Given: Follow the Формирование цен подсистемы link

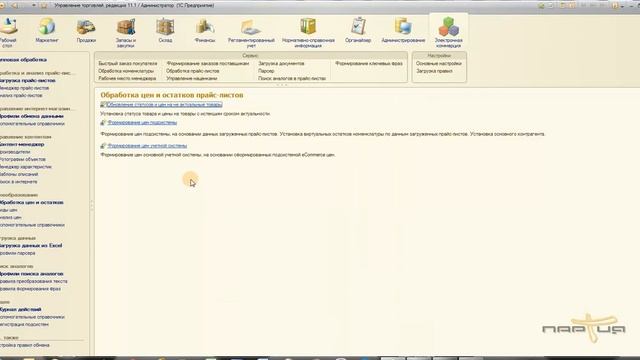Looking at the screenshot, I should click(142, 122).
